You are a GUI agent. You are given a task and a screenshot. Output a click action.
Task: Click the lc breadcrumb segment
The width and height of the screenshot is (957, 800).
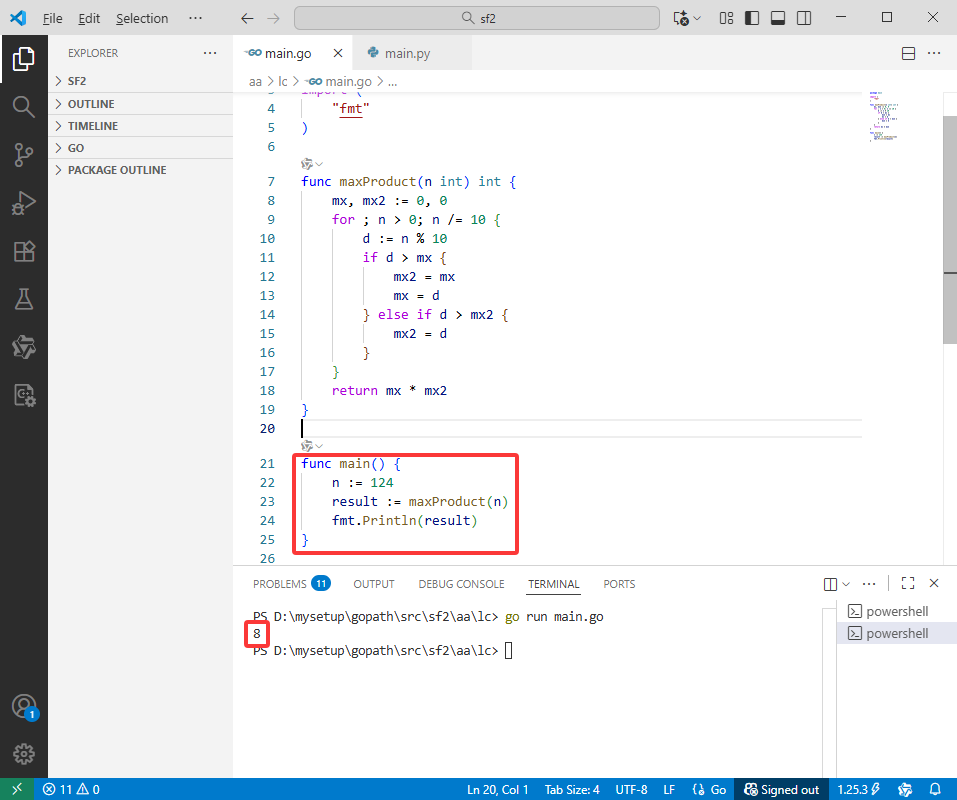point(283,81)
